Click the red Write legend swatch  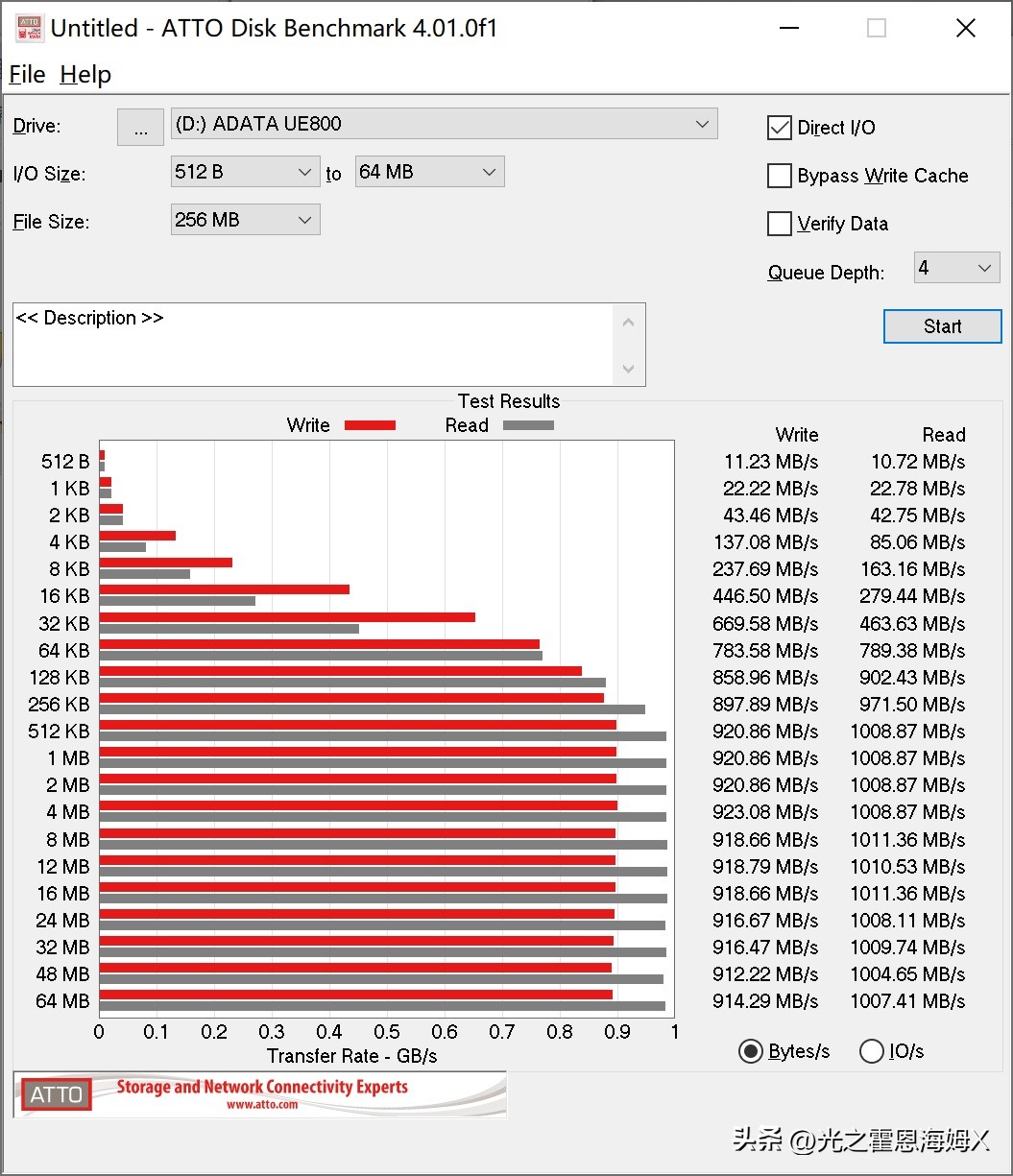pos(370,425)
